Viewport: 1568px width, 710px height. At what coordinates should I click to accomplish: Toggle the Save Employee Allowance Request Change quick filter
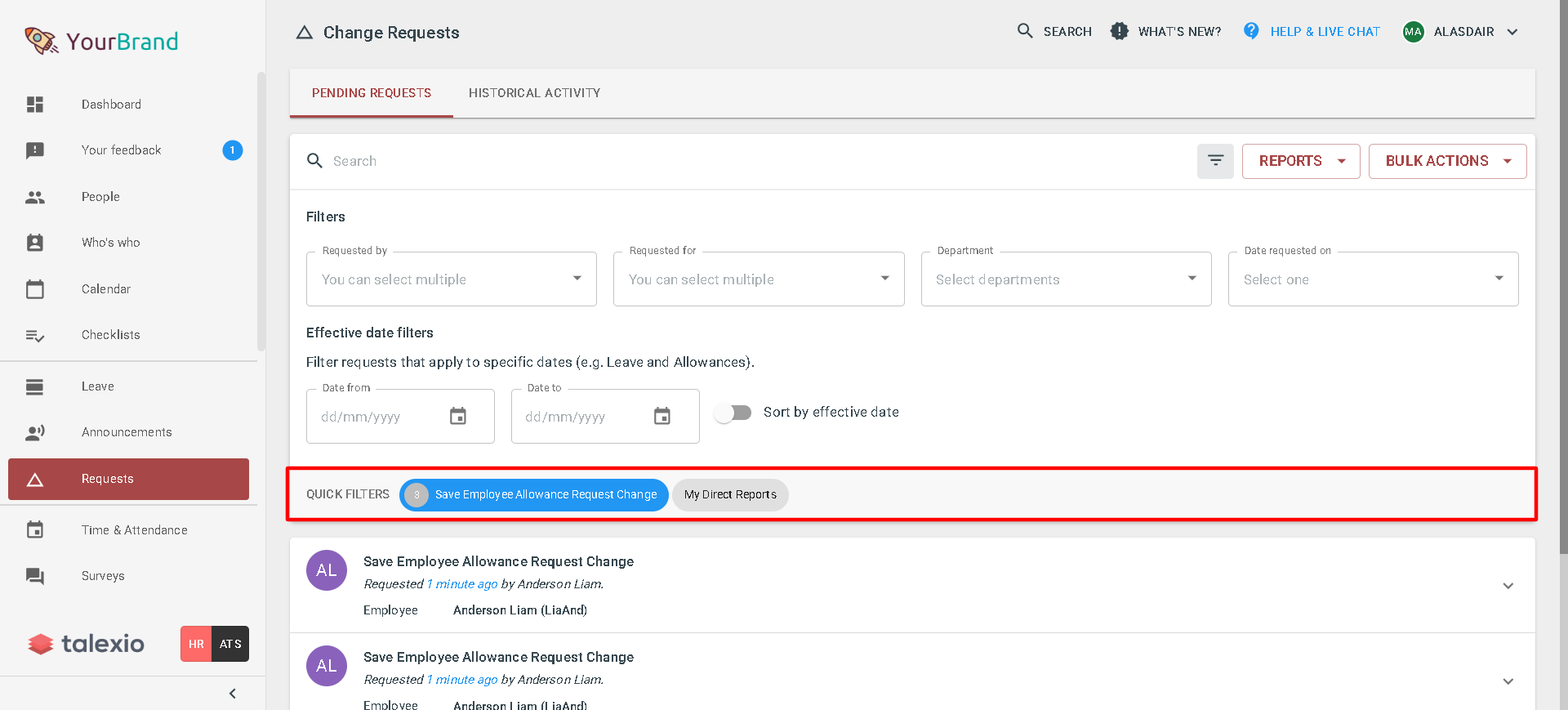533,495
